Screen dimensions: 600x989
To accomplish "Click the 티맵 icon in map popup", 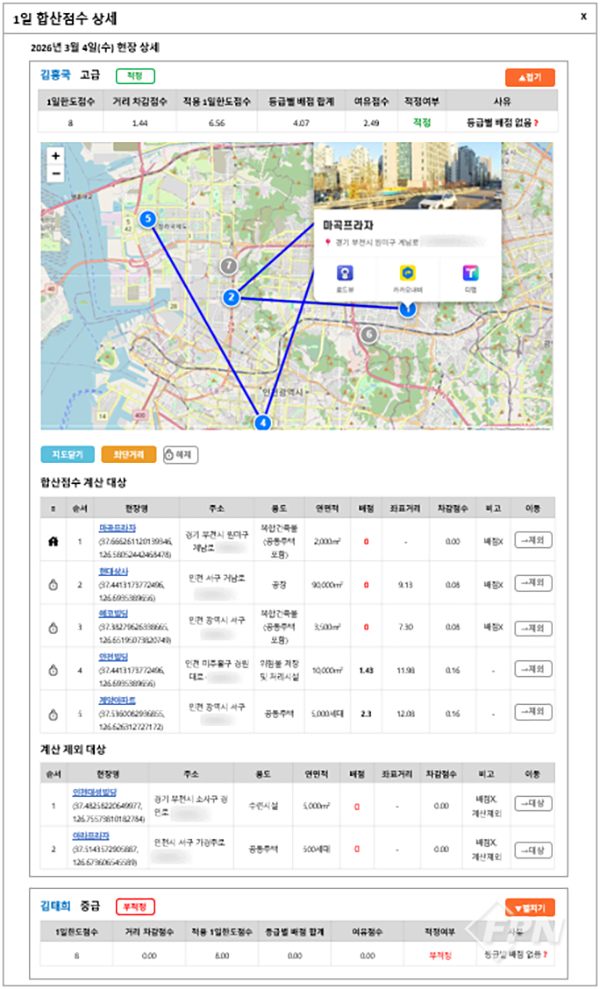I will point(469,273).
